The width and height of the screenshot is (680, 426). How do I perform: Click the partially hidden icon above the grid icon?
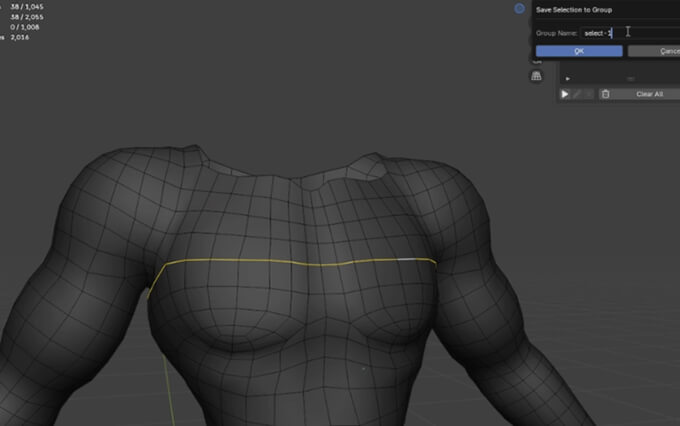pos(537,61)
